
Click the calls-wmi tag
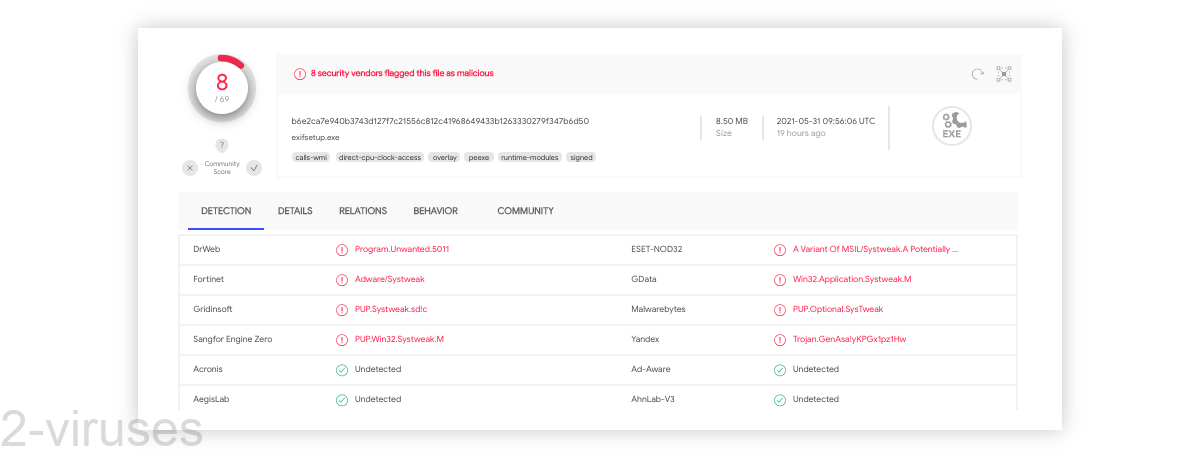(310, 157)
